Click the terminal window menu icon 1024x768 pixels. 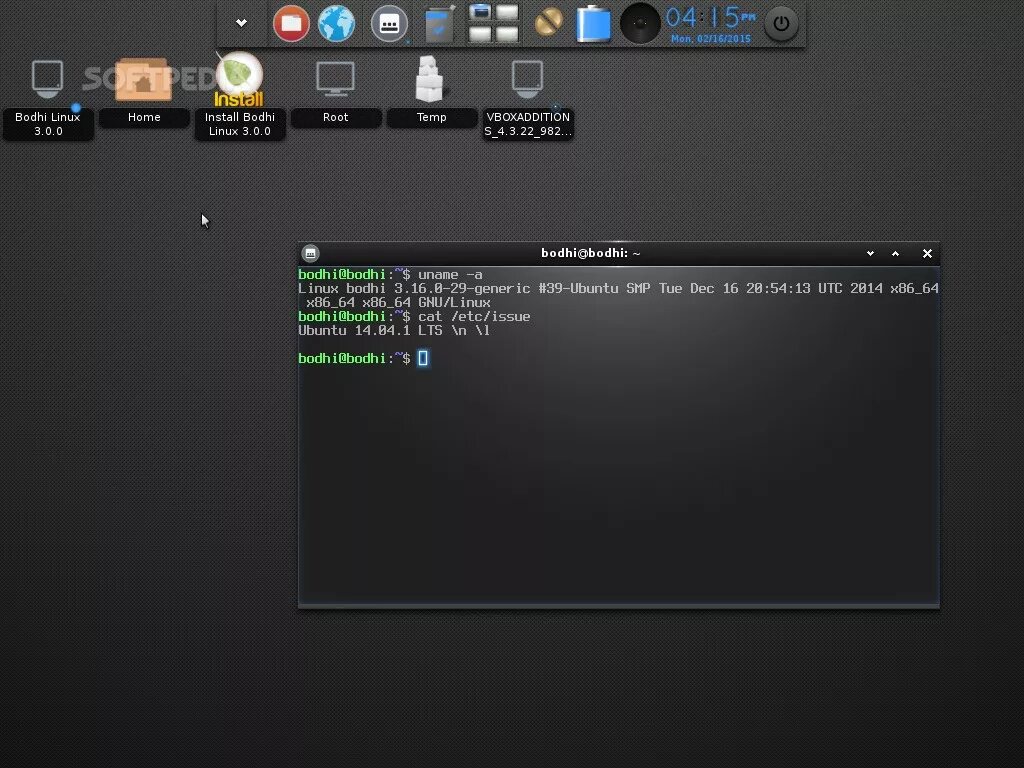pyautogui.click(x=311, y=253)
